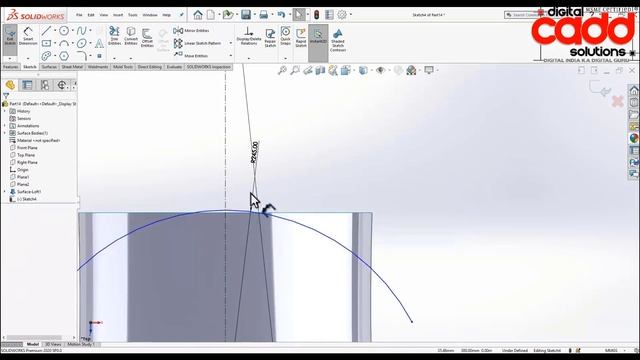The image size is (640, 360).
Task: Click the Zoom to Fit icon
Action: (x=282, y=70)
